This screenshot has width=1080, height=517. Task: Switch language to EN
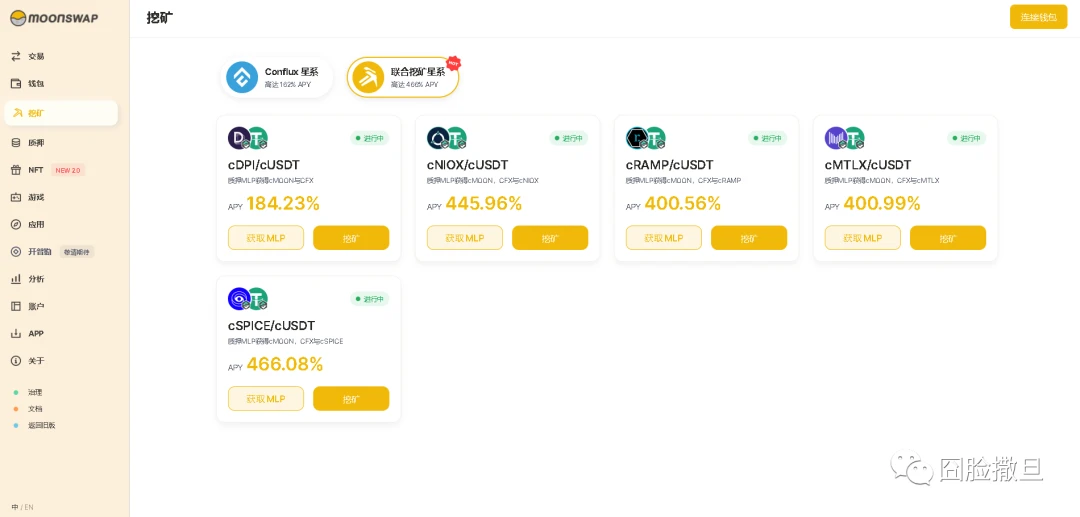coord(29,507)
